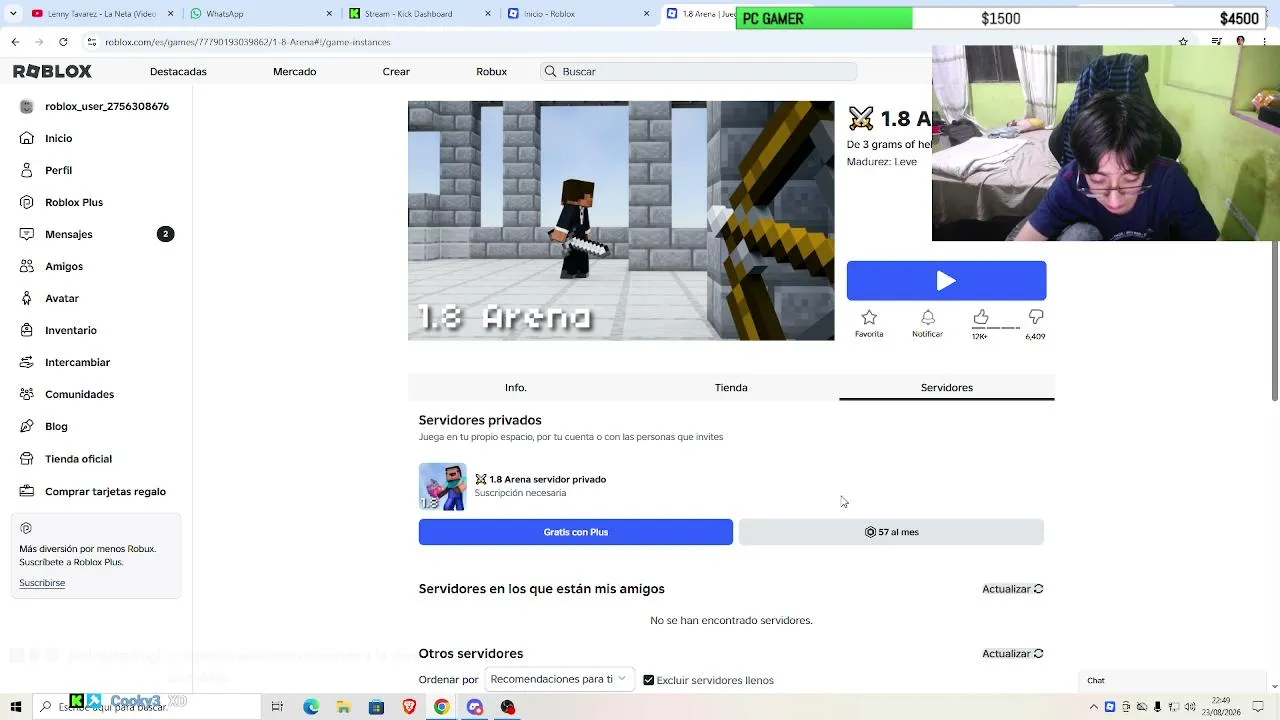Viewport: 1280px width, 720px height.
Task: Open File Explorer from taskbar
Action: point(343,707)
